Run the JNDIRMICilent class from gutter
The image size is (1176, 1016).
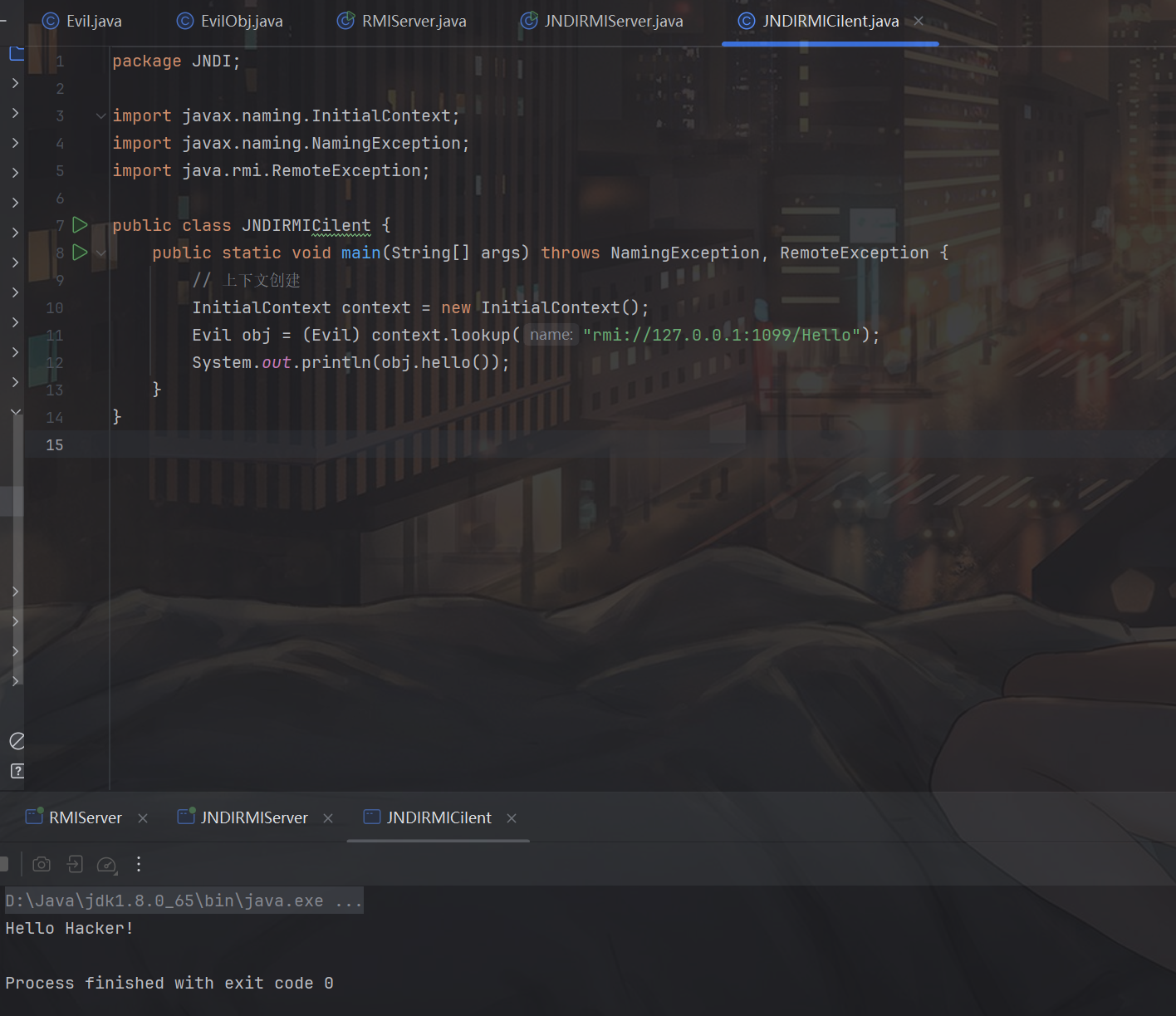click(80, 225)
